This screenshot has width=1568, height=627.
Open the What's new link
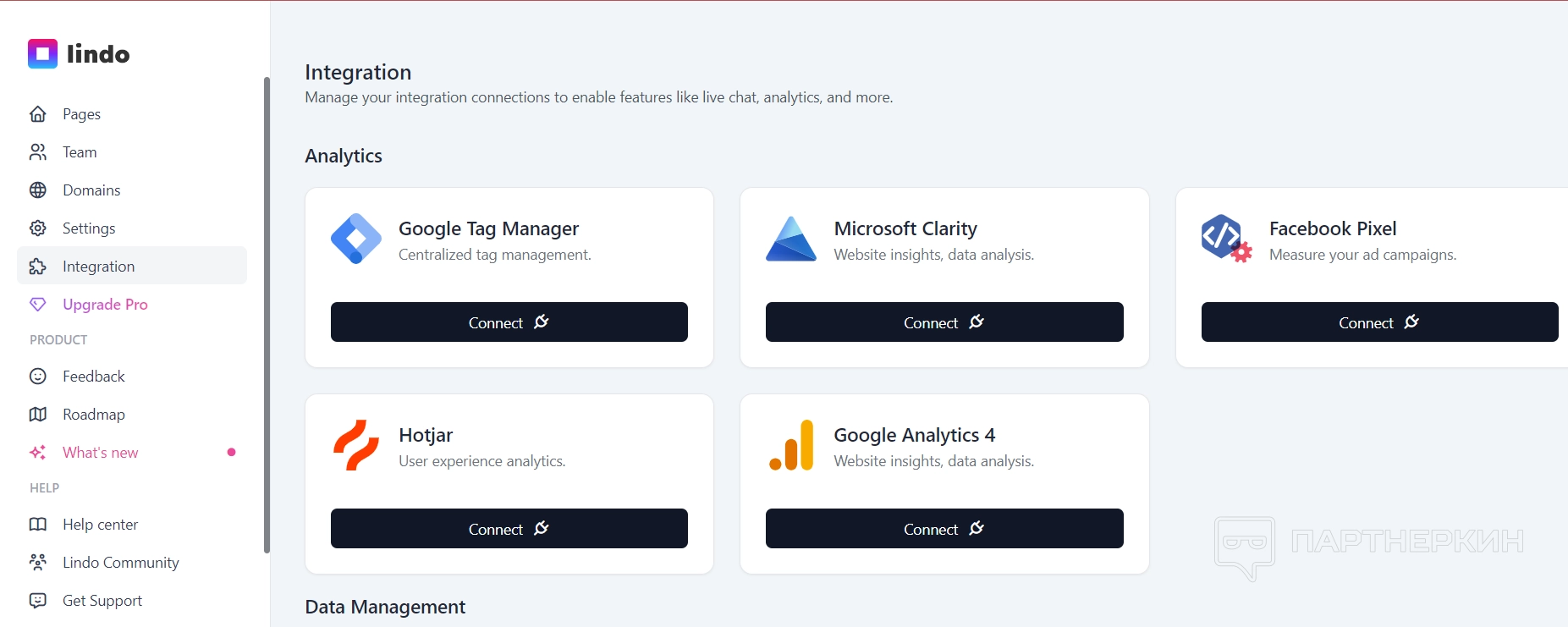100,453
